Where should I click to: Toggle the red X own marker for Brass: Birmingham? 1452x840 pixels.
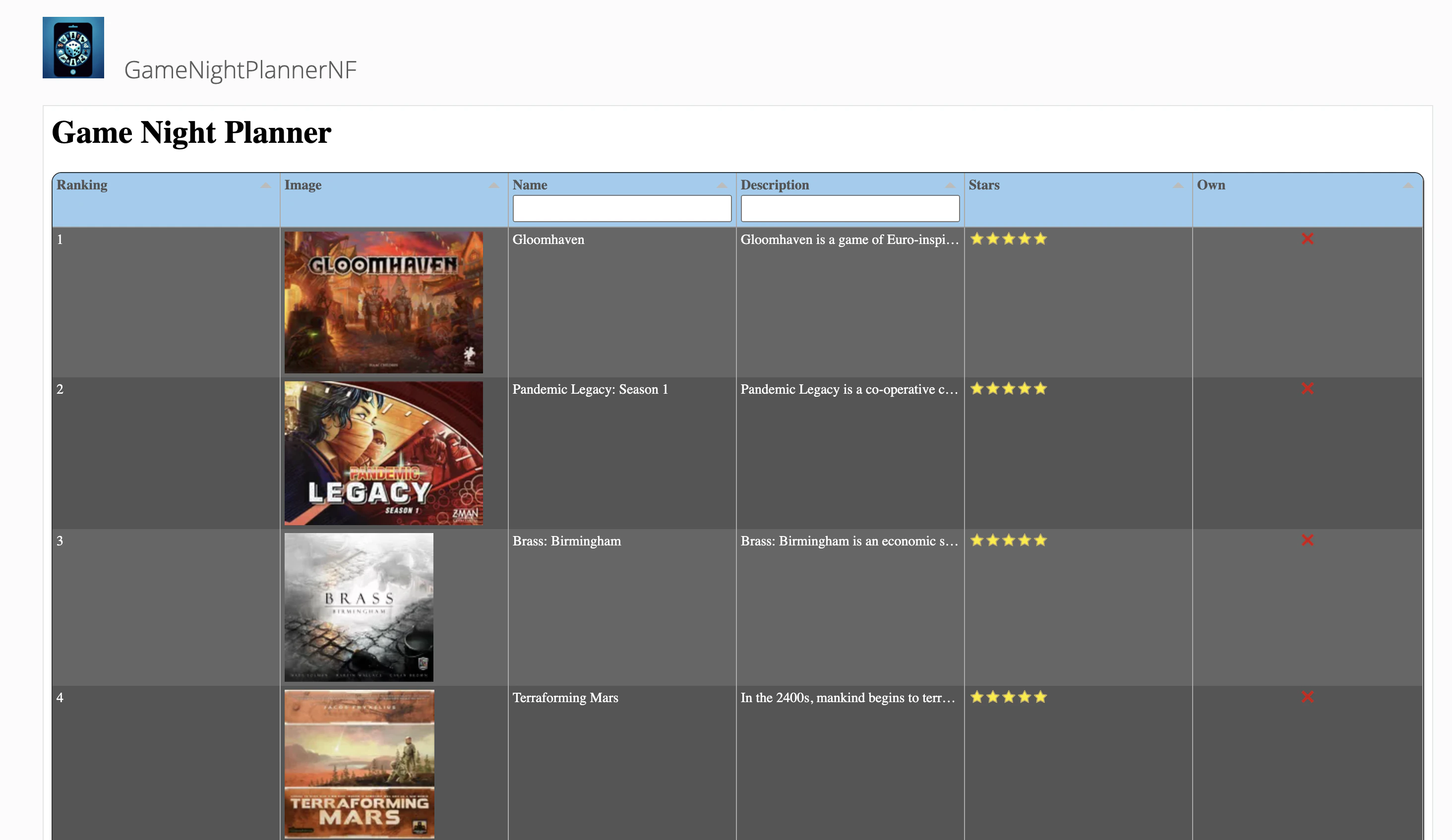(1307, 540)
